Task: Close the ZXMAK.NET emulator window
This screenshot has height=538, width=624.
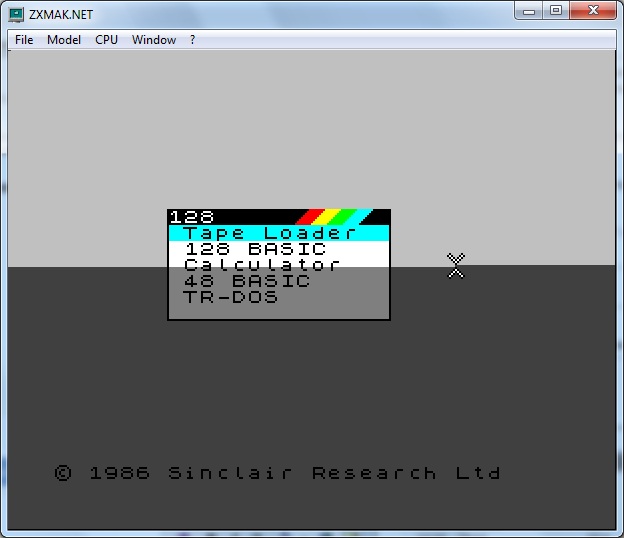Action: click(x=593, y=11)
